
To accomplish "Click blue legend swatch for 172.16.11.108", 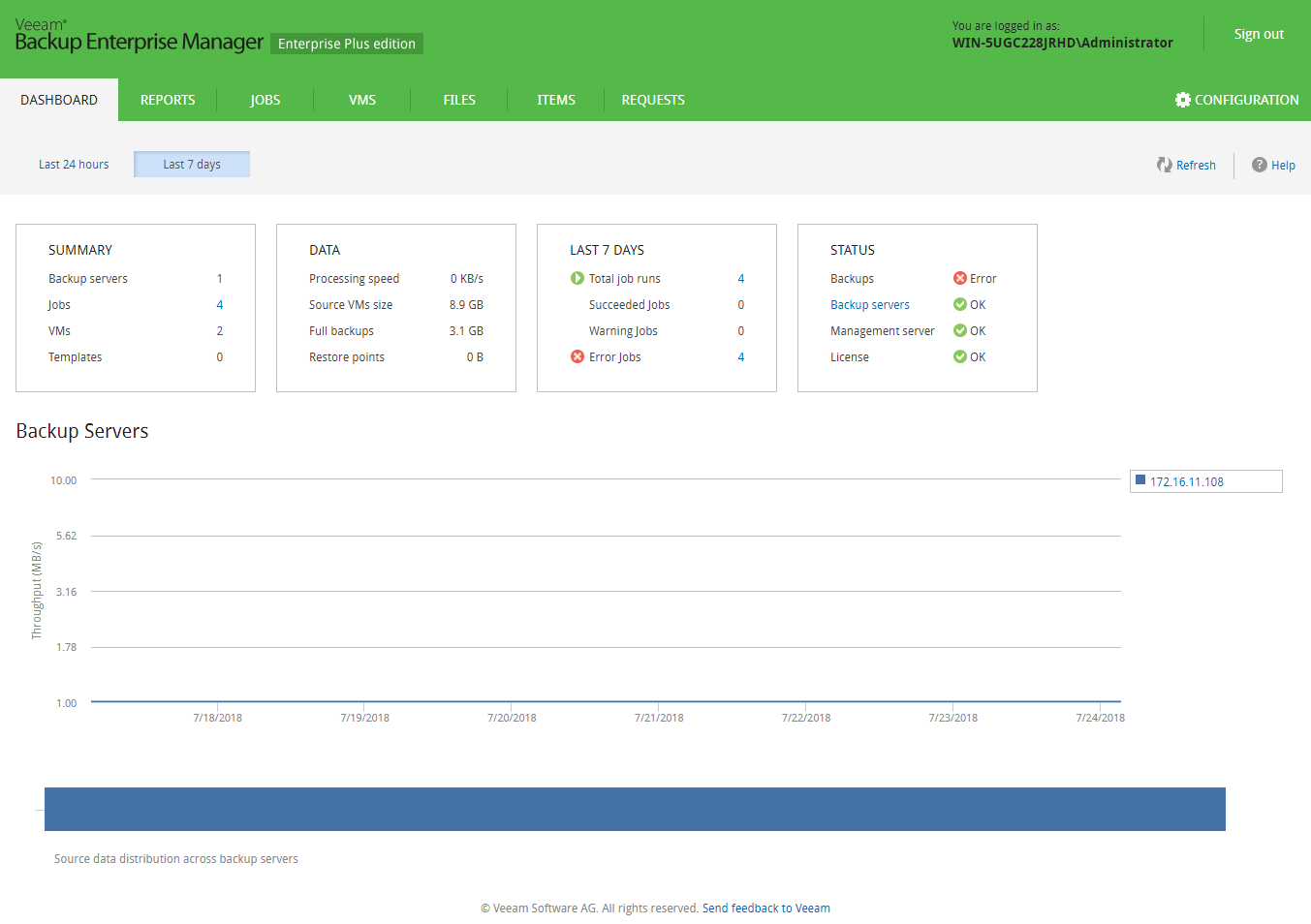I will pos(1140,480).
